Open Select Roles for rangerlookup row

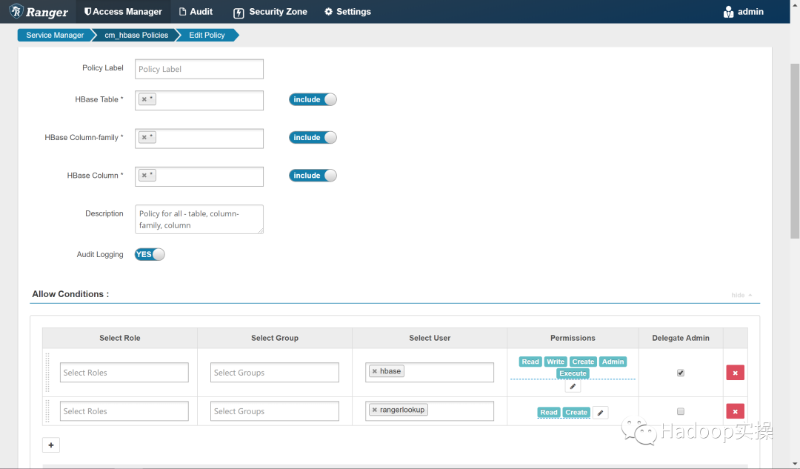click(124, 411)
